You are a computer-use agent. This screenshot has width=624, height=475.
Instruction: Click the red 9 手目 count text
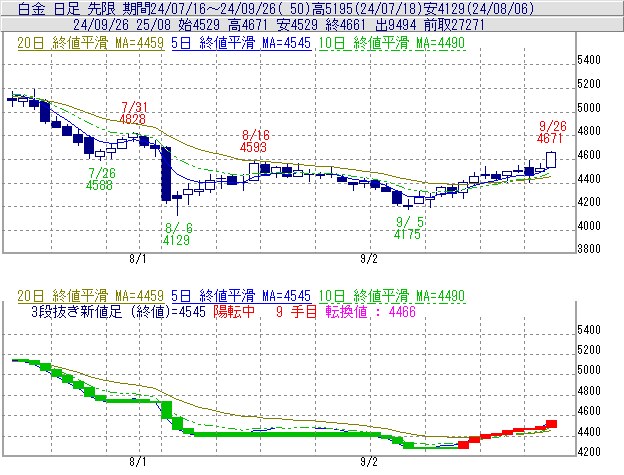click(296, 311)
